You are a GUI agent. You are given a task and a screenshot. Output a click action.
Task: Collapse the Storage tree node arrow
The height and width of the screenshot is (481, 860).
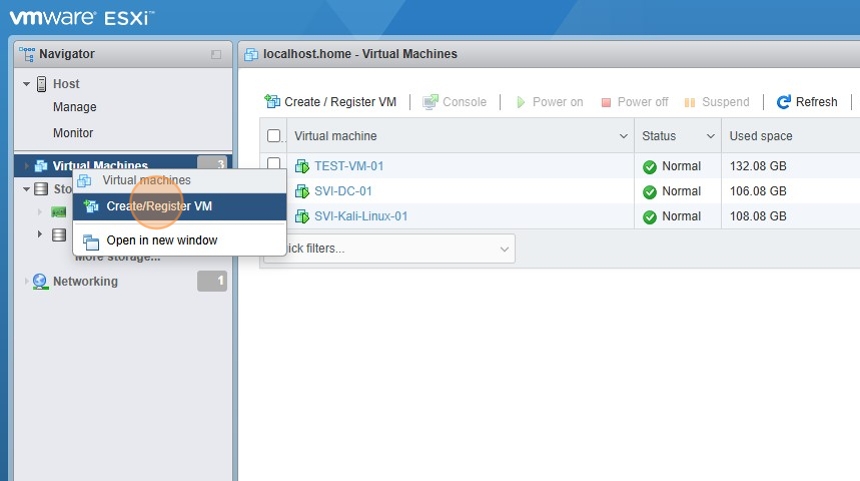(26, 189)
